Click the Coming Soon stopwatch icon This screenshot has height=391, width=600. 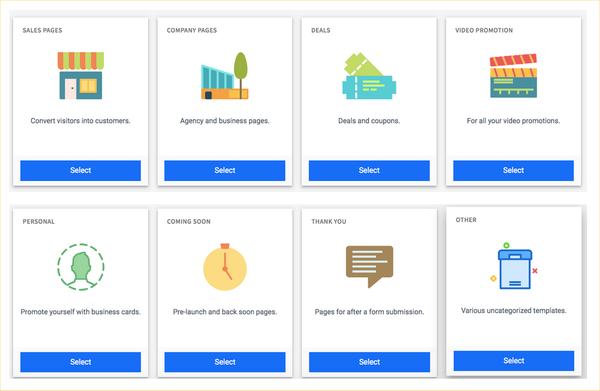(x=225, y=267)
